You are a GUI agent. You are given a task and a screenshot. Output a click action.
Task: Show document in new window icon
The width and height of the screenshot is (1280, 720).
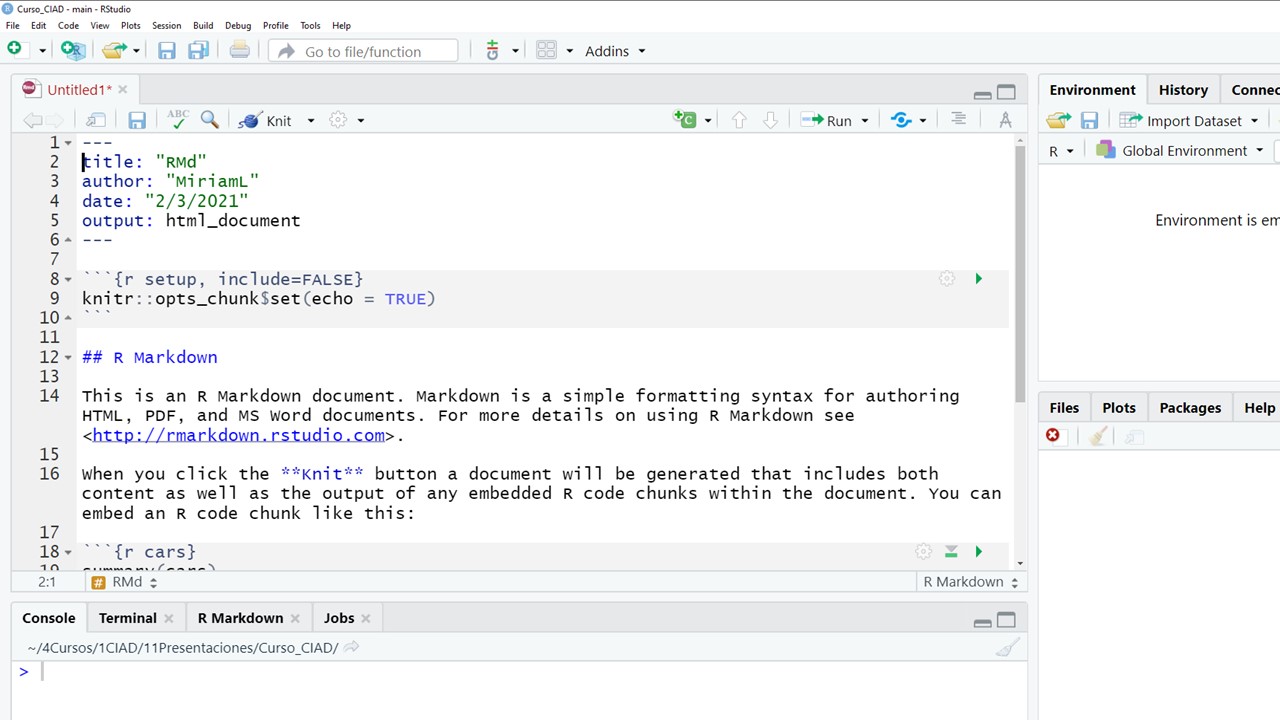coord(96,120)
